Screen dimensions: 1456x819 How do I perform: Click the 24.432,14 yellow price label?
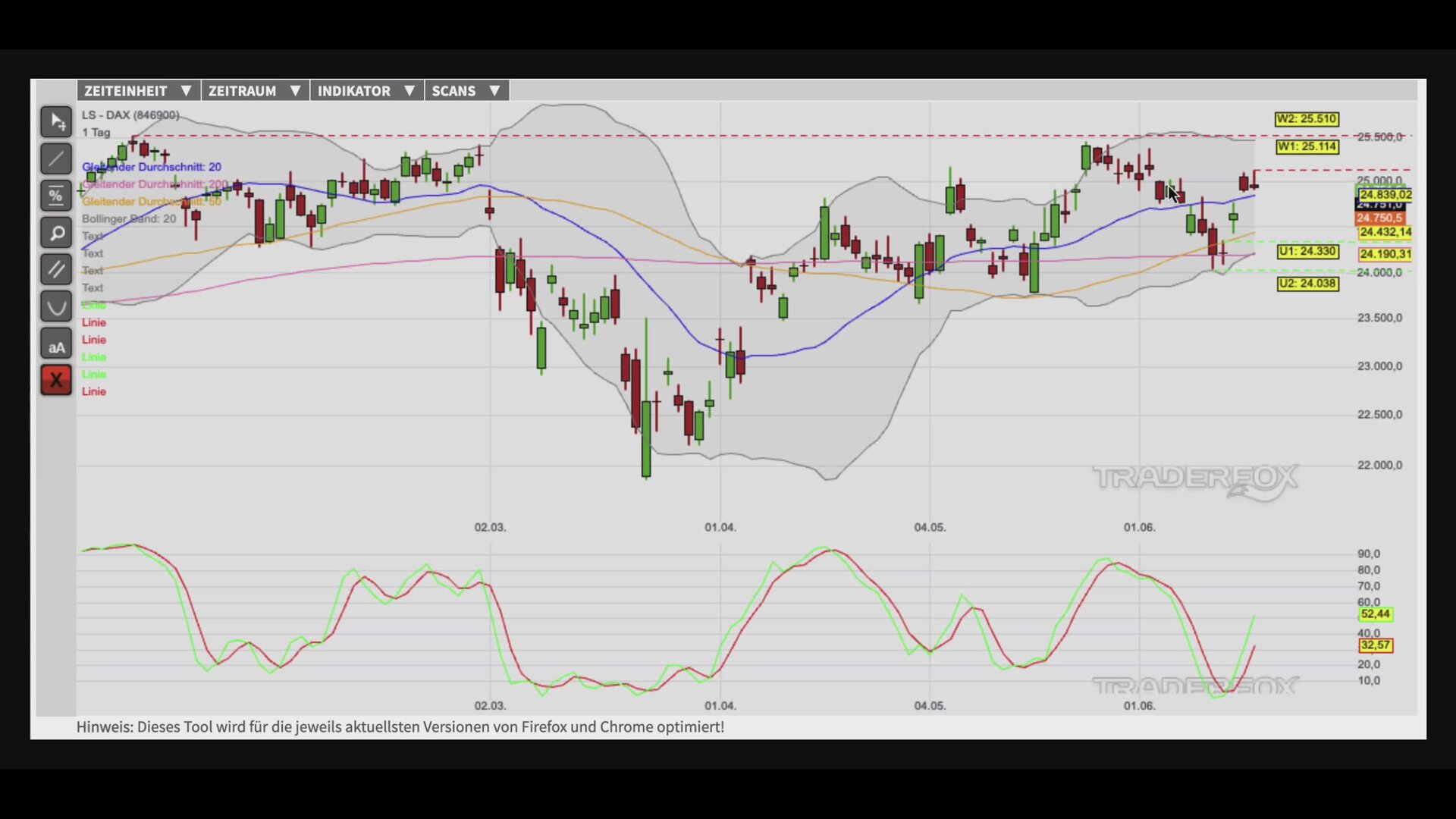(1385, 232)
